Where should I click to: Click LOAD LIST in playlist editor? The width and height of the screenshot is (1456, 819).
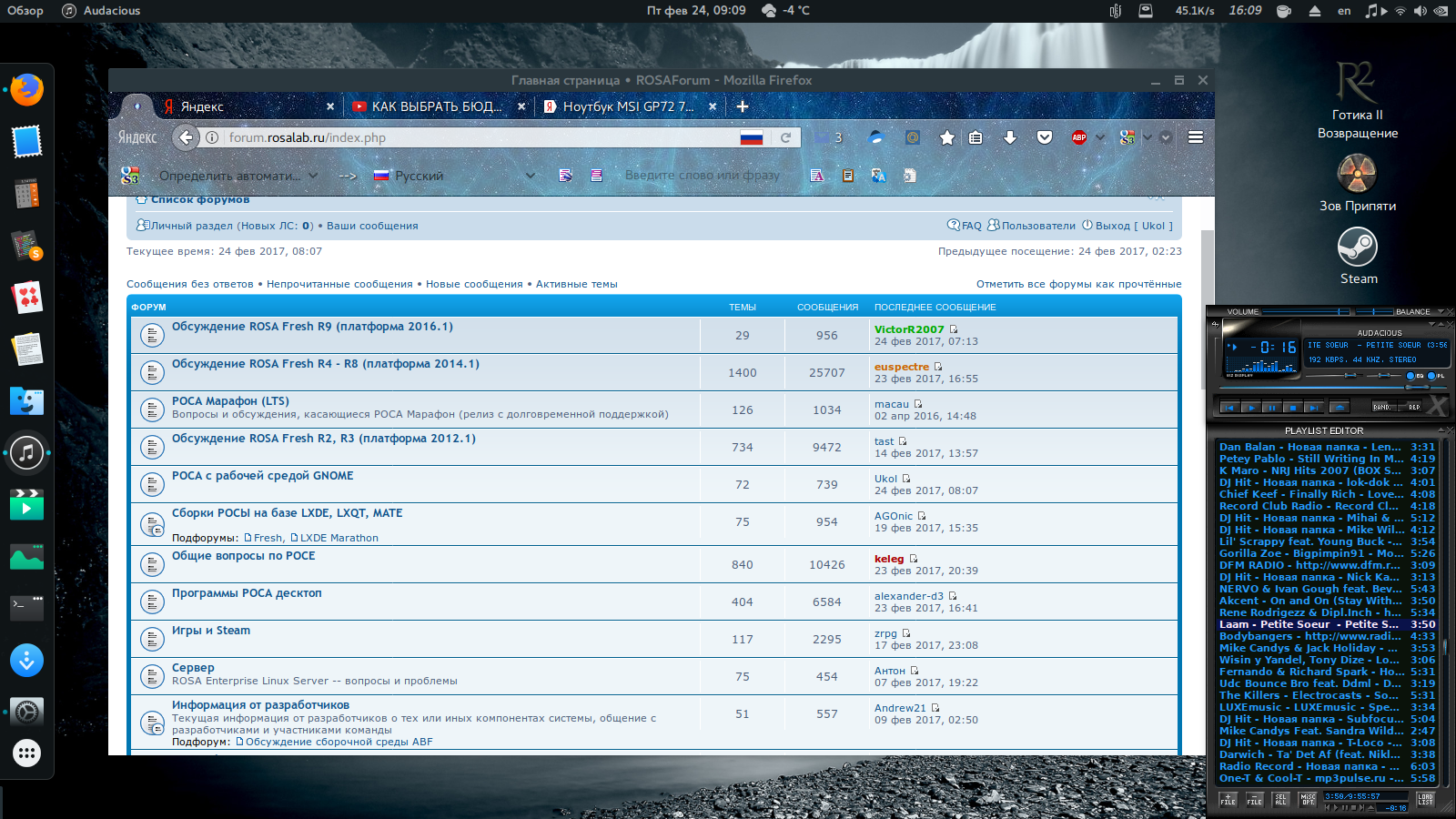(x=1425, y=800)
